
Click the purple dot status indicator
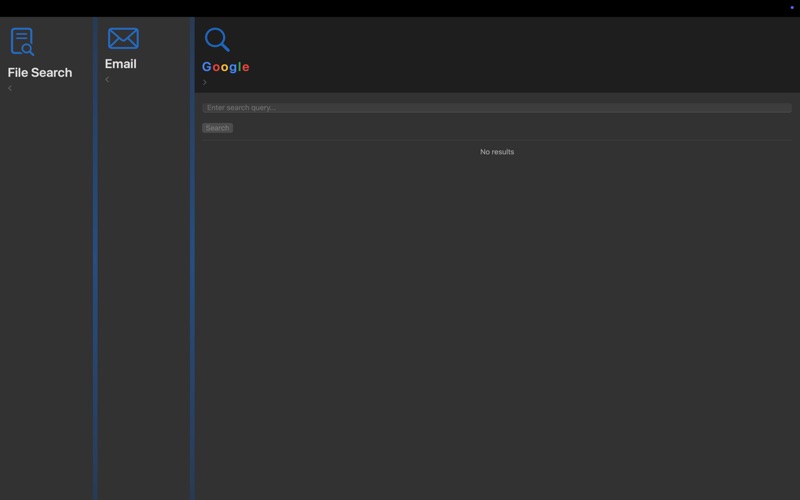[x=792, y=8]
